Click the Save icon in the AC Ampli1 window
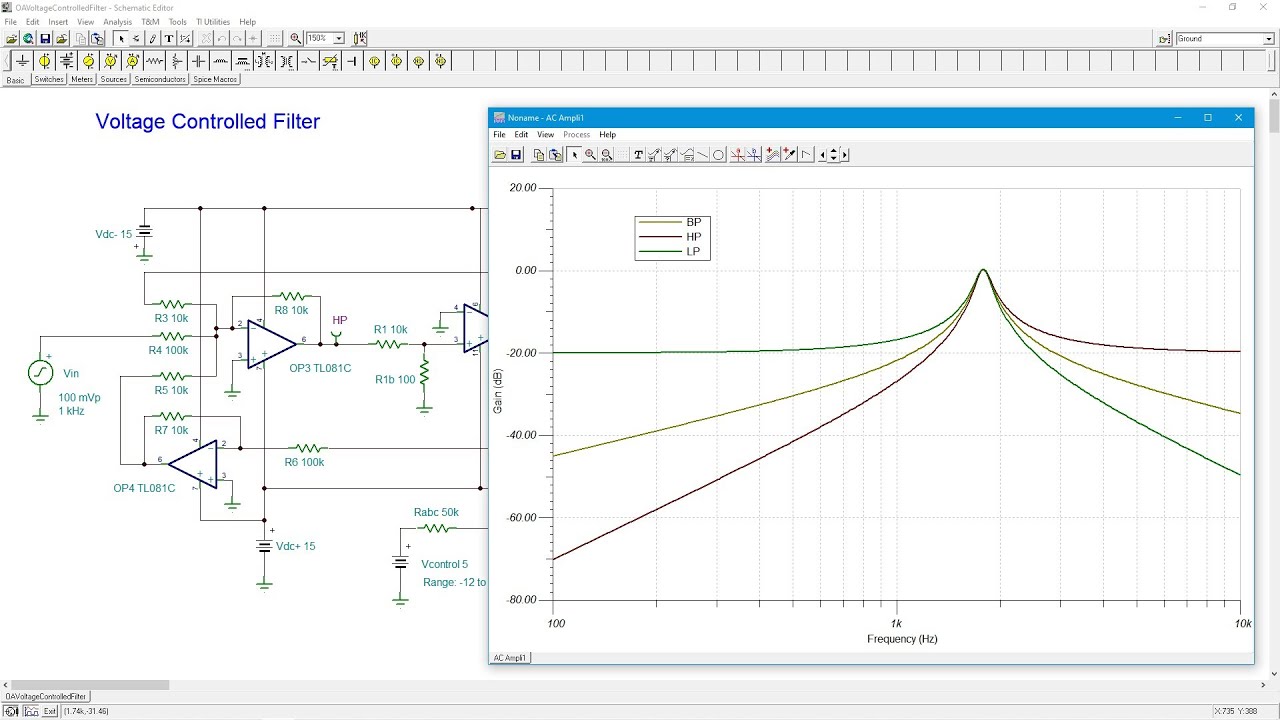 coord(516,155)
